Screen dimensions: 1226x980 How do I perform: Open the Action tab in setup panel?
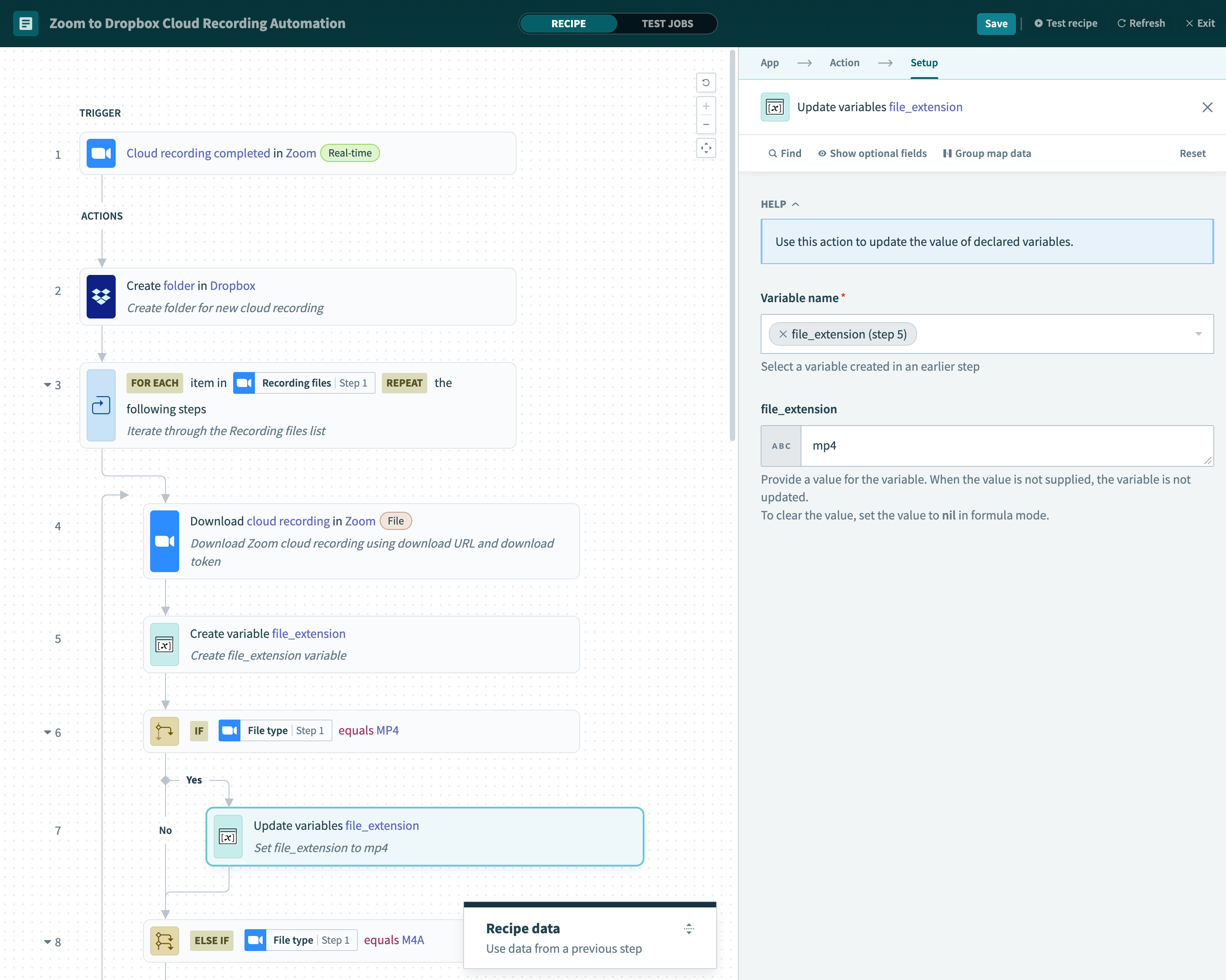[x=844, y=63]
